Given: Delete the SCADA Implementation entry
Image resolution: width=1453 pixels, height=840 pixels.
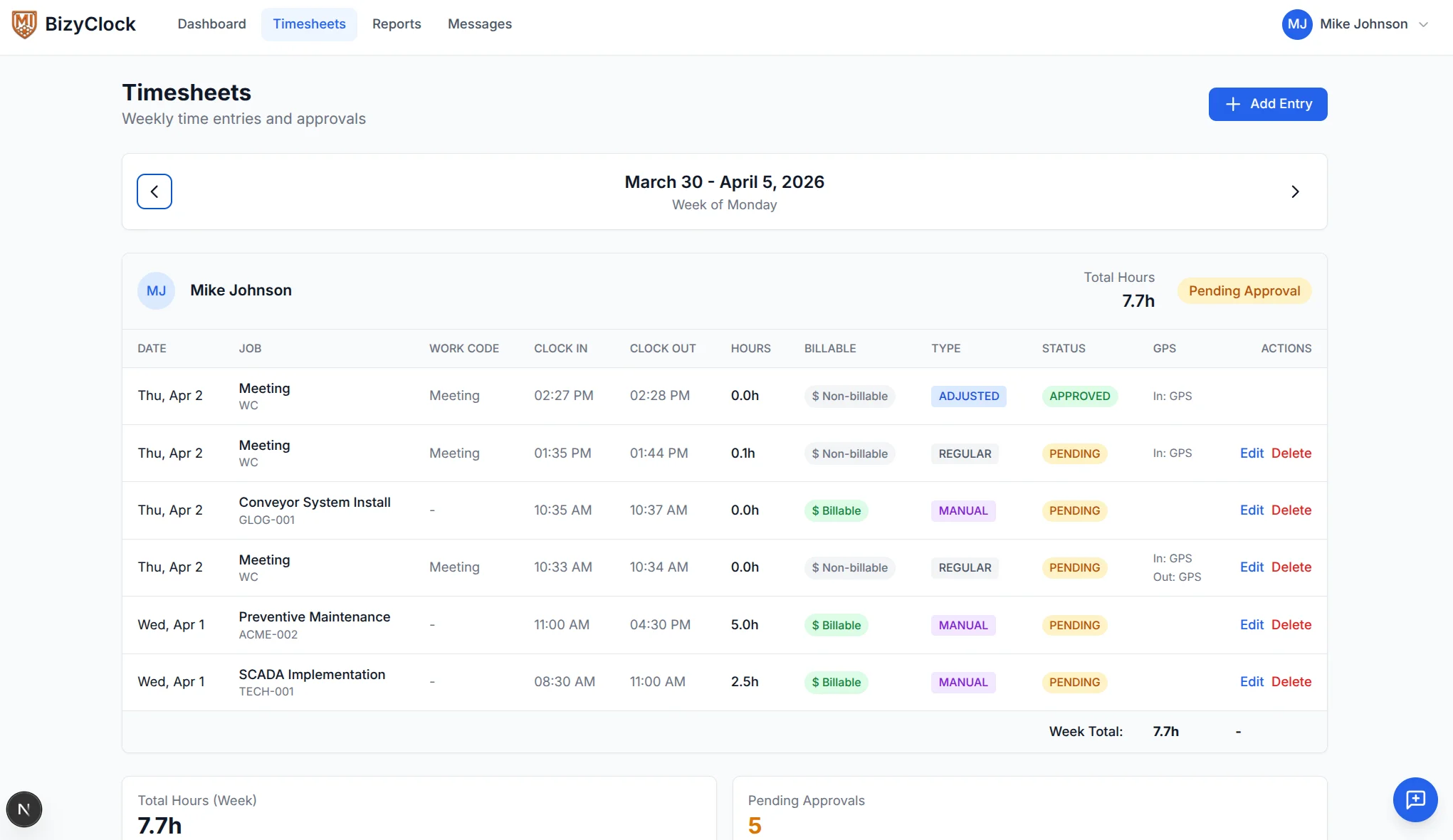Looking at the screenshot, I should pos(1291,681).
